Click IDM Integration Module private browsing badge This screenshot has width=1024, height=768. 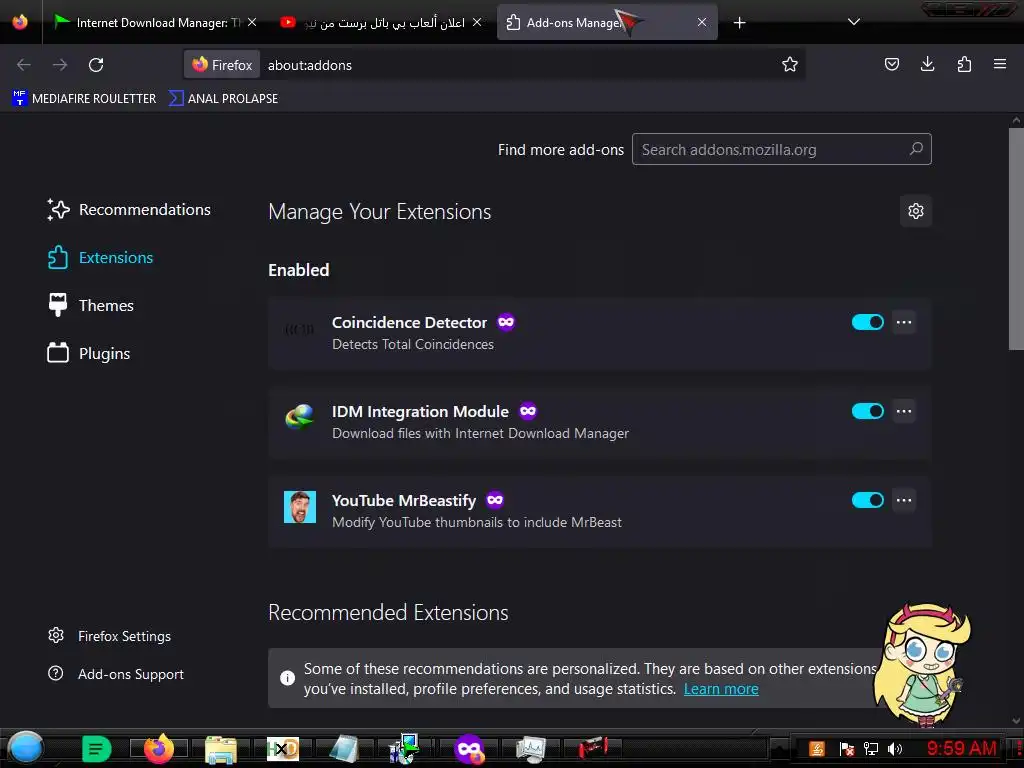click(x=528, y=411)
